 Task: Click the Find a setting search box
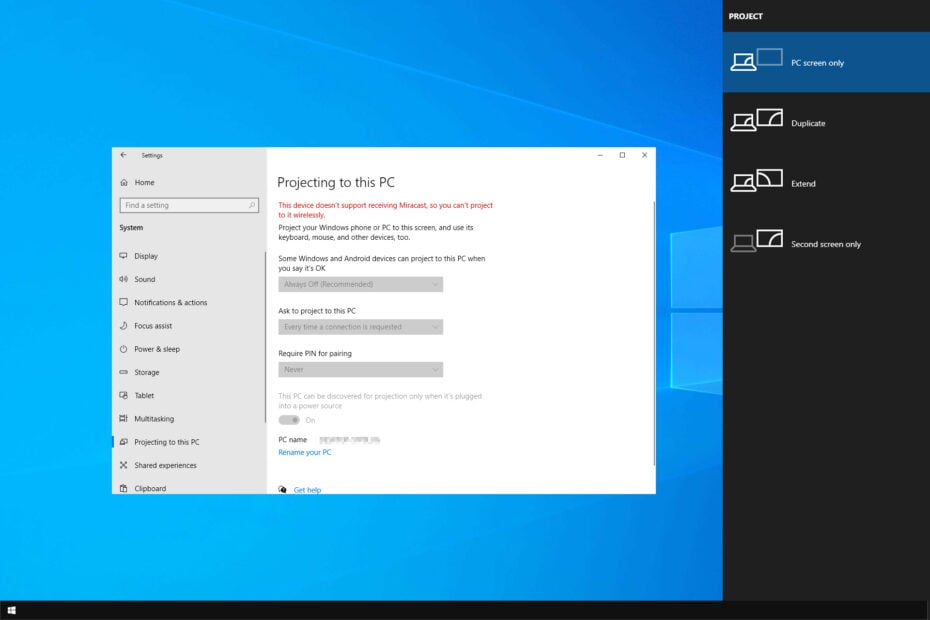(189, 204)
